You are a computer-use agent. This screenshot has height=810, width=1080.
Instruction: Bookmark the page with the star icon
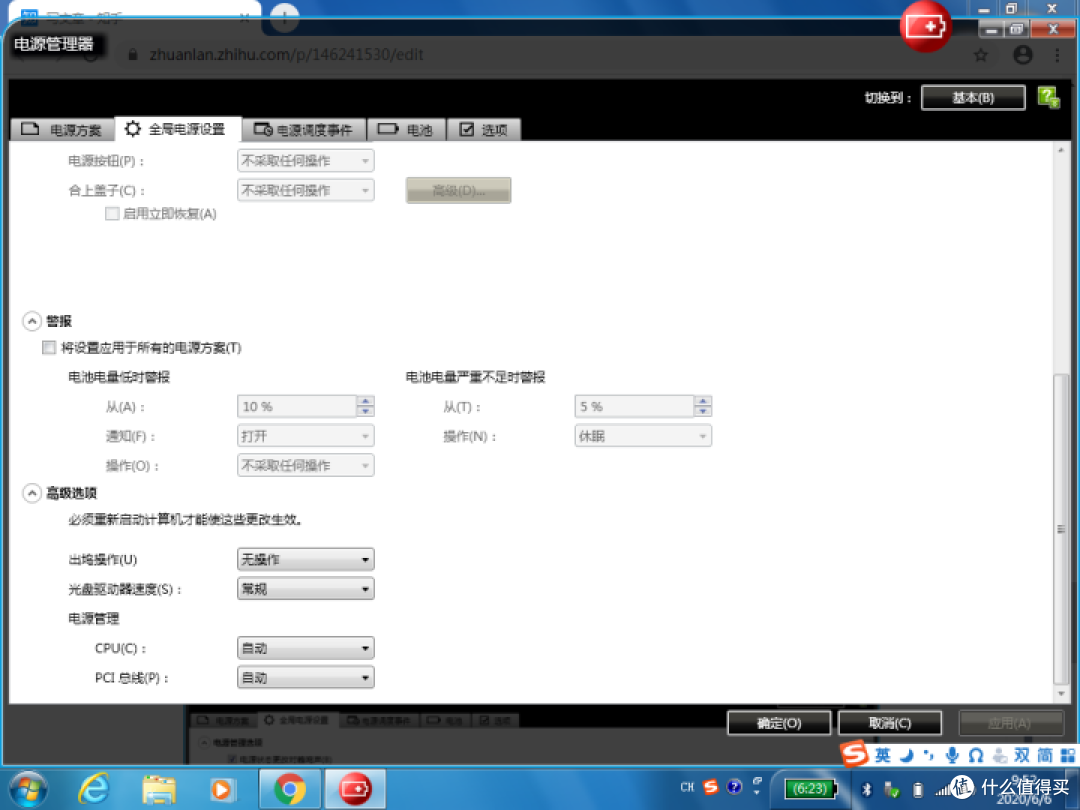coord(981,55)
